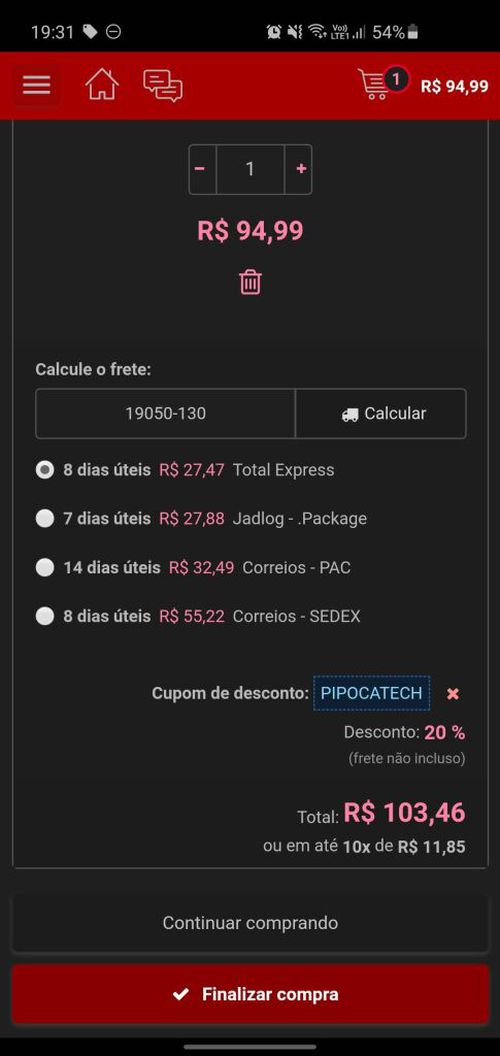Edit the PIPOCATECH coupon field
This screenshot has width=500, height=1056.
click(x=371, y=693)
